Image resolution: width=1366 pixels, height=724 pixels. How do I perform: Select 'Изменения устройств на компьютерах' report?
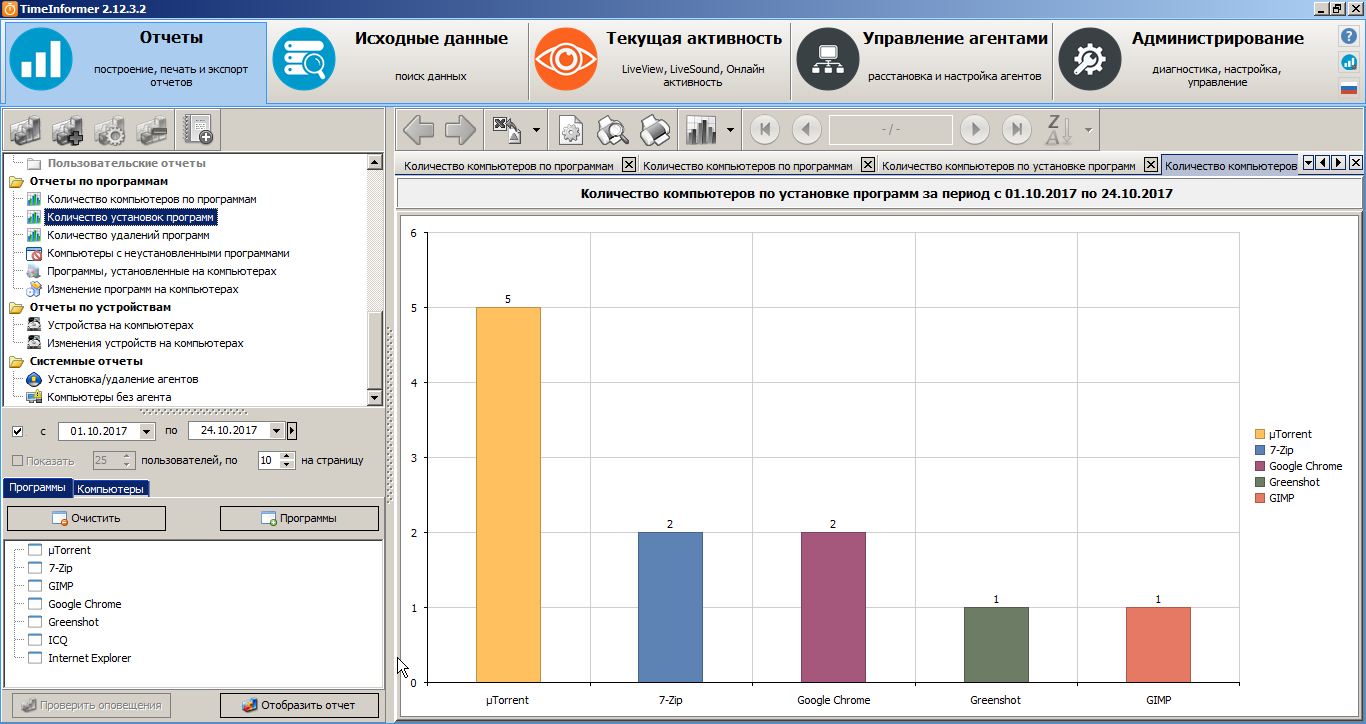point(145,343)
